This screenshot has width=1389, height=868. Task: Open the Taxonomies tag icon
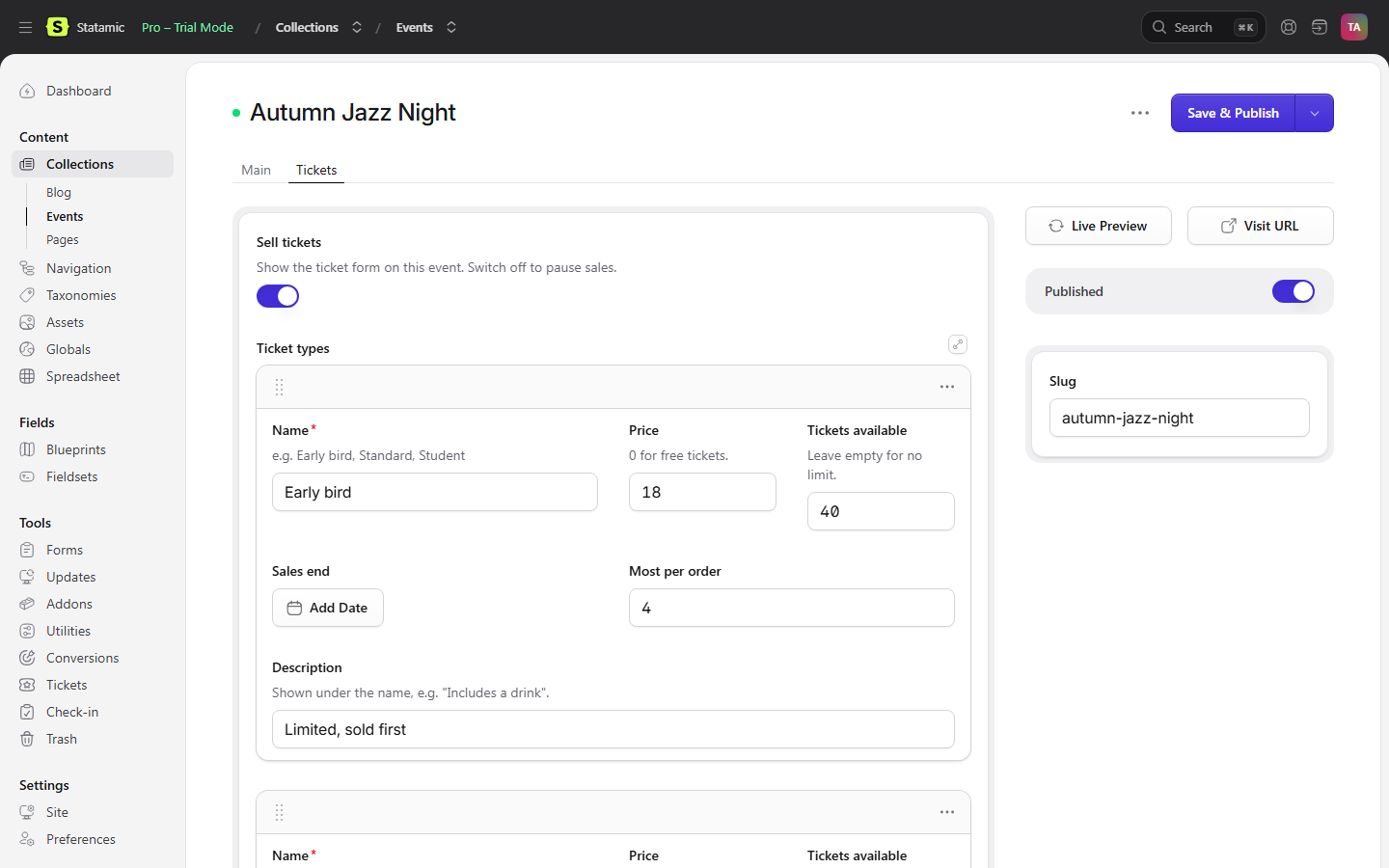tap(27, 295)
